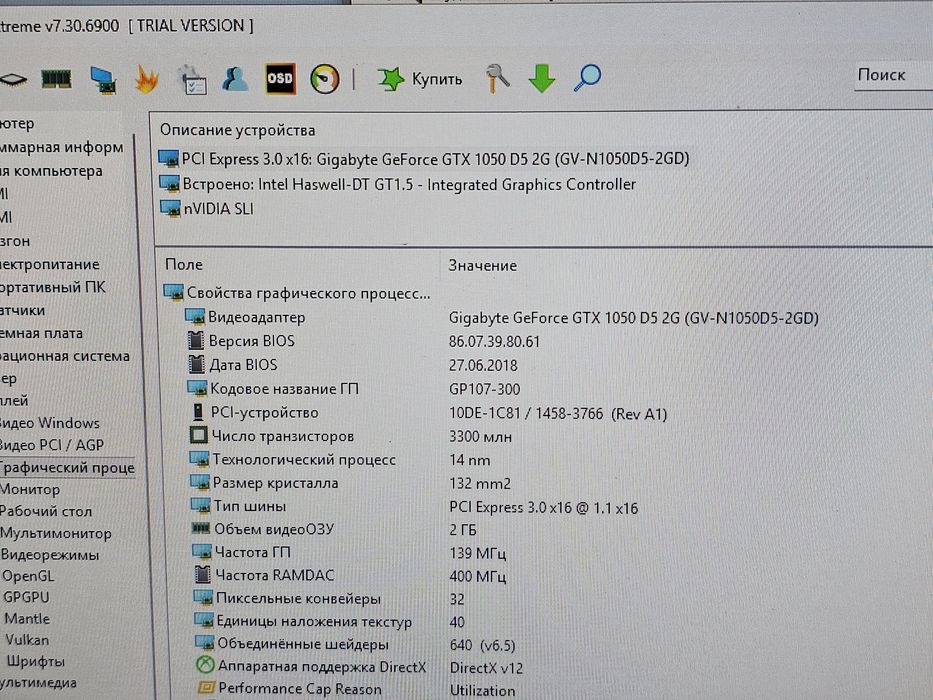Open the memory module report icon
Viewport: 933px width, 700px height.
(57, 79)
